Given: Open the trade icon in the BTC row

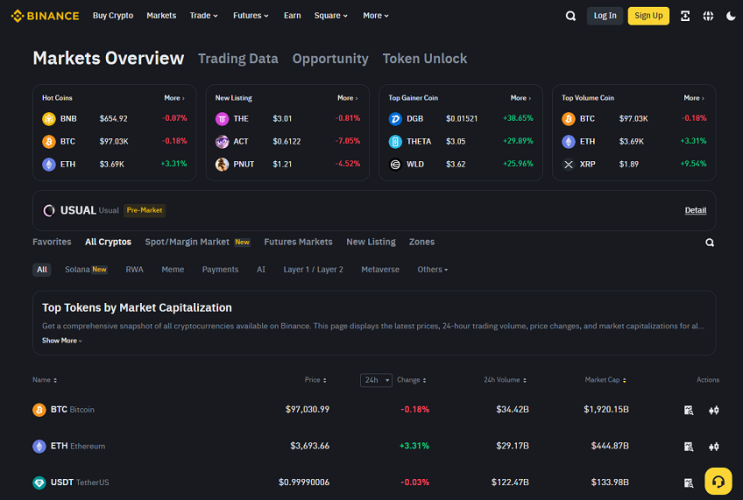Looking at the screenshot, I should [714, 410].
